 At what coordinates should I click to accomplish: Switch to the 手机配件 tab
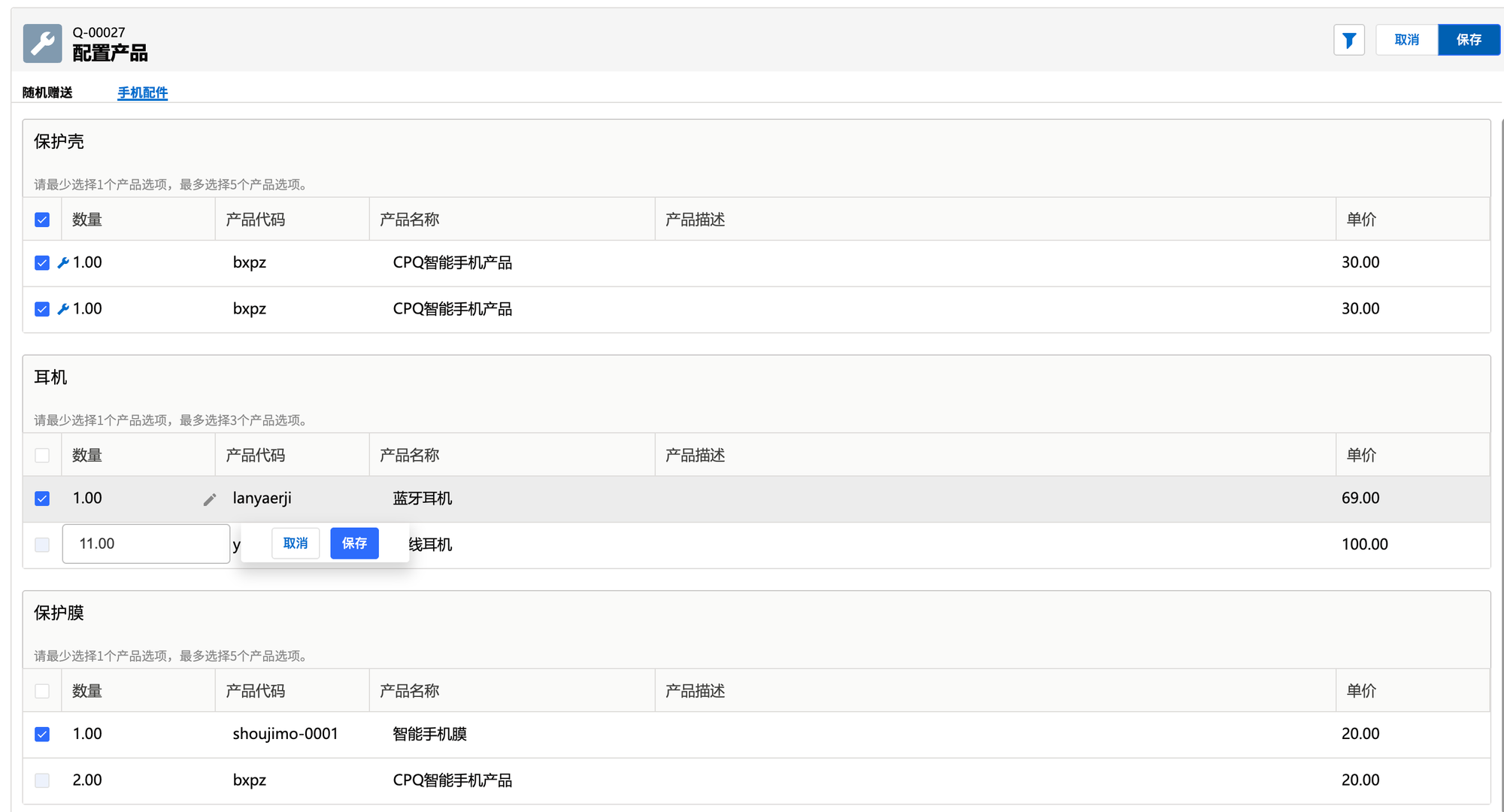pos(142,92)
